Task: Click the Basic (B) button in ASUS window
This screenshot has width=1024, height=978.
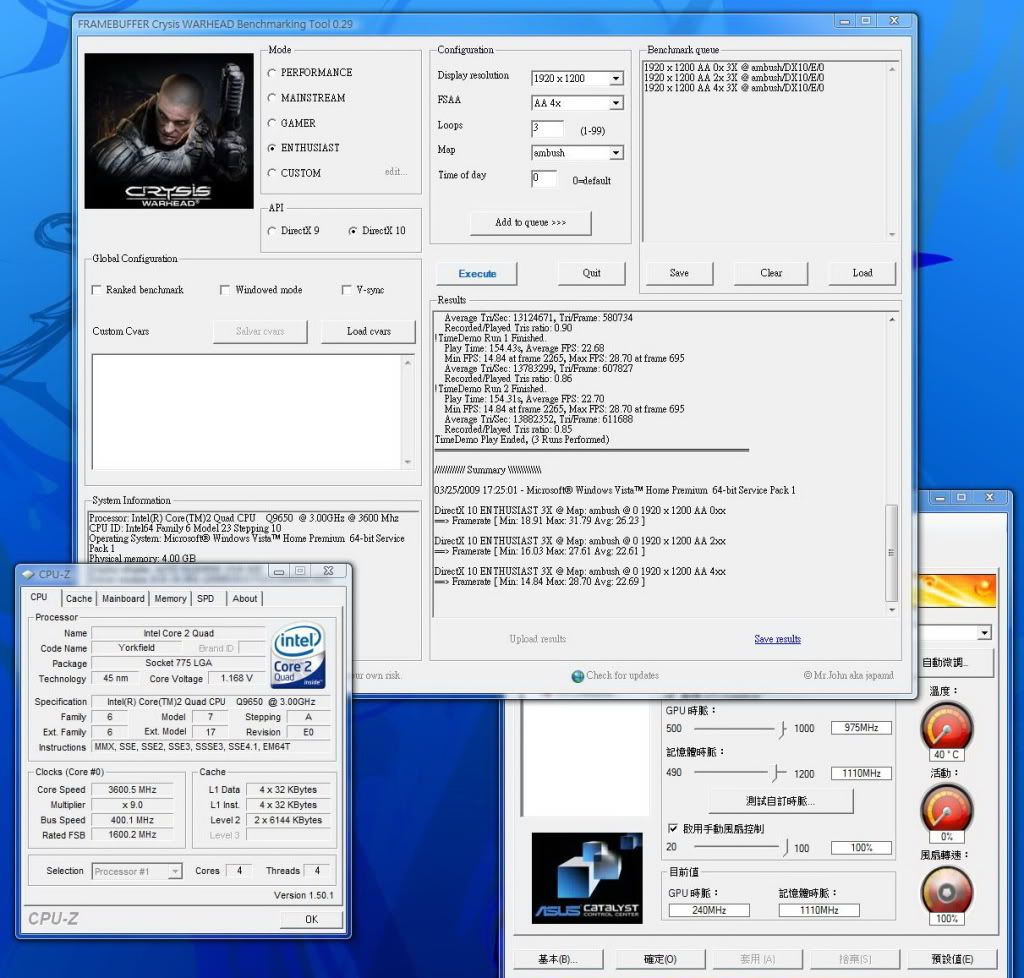Action: [558, 959]
